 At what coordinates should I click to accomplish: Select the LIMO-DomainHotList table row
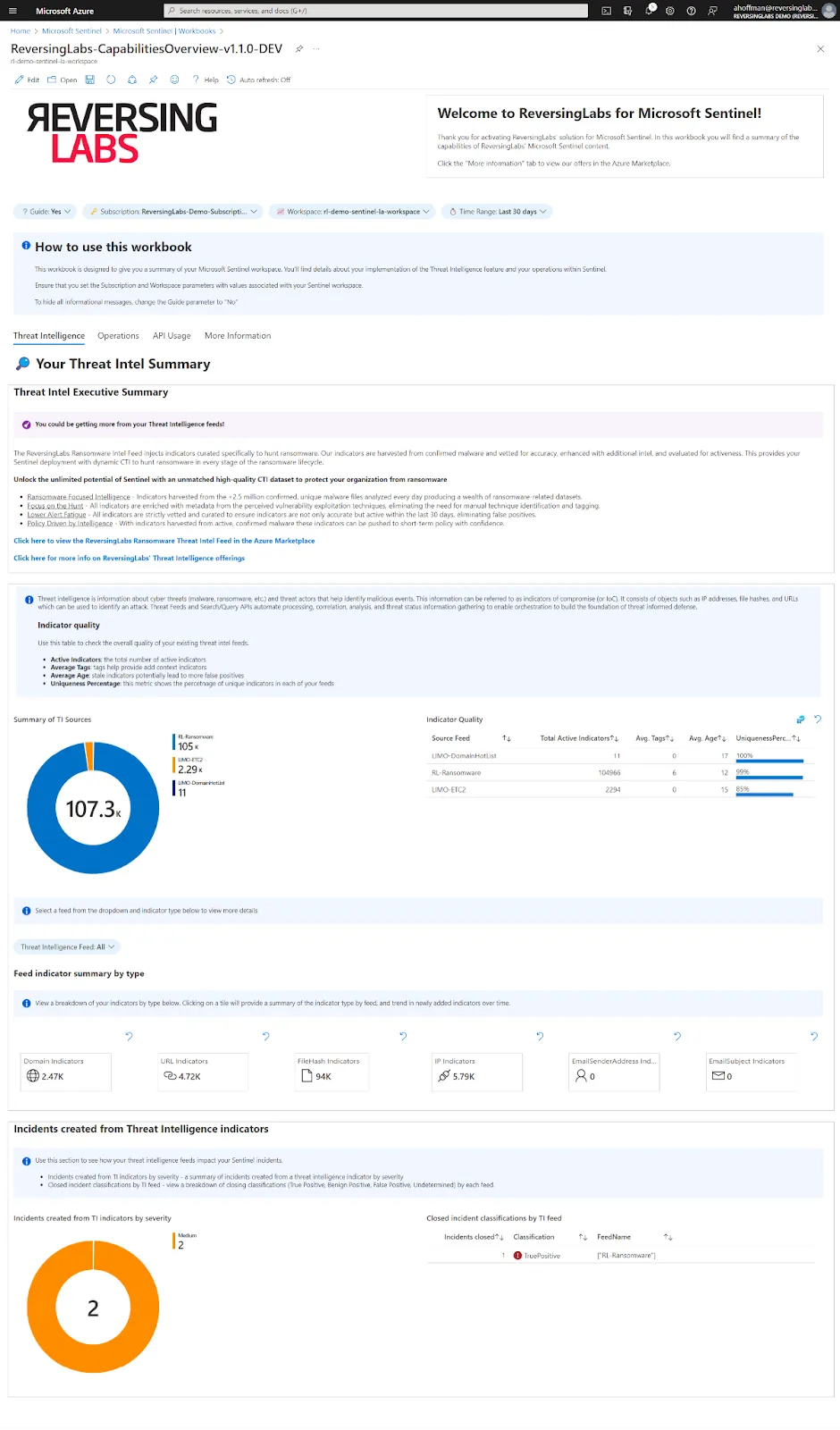pos(621,756)
